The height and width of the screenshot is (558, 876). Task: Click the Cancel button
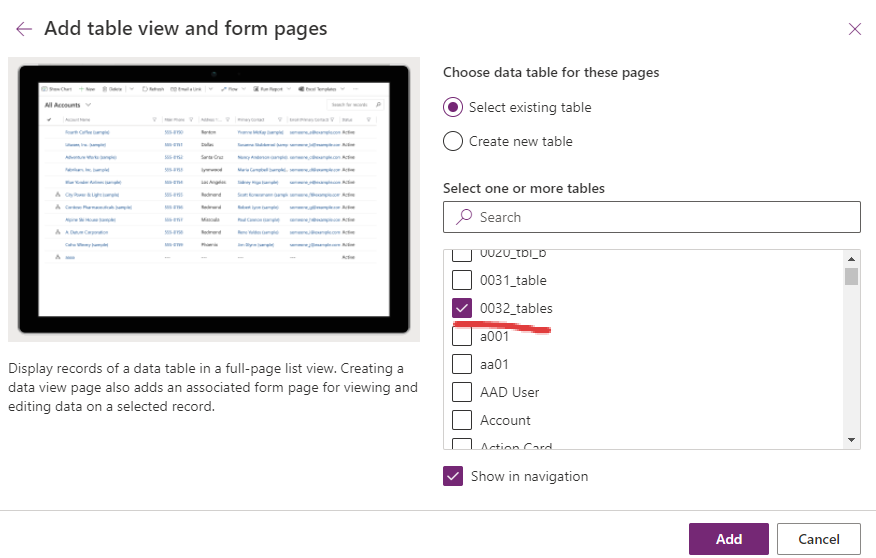[818, 539]
